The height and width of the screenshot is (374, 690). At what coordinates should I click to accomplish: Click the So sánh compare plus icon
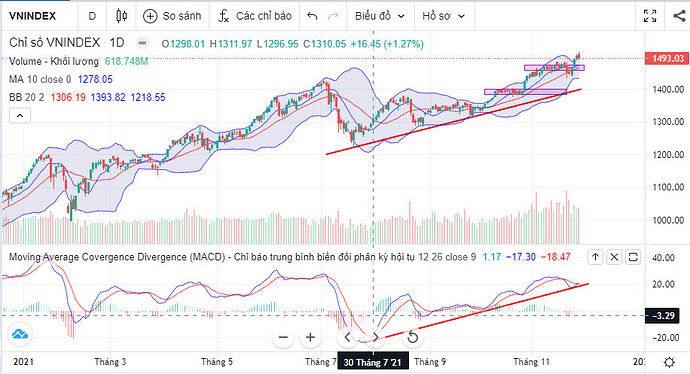pyautogui.click(x=150, y=16)
